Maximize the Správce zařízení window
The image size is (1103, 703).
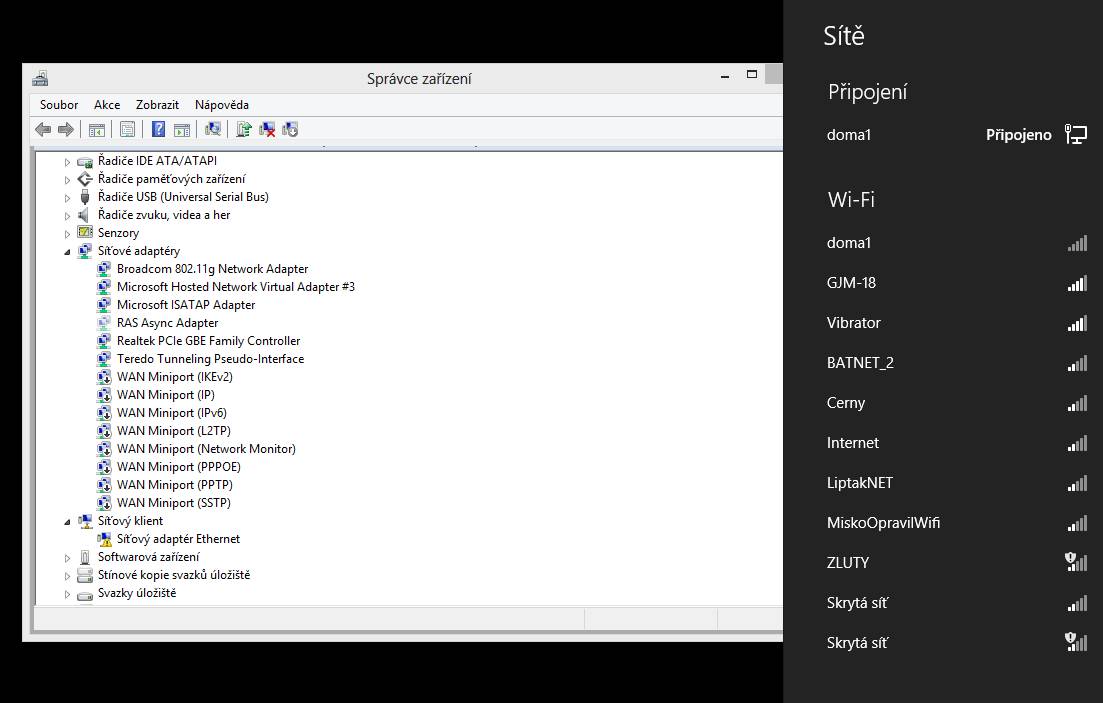[751, 75]
